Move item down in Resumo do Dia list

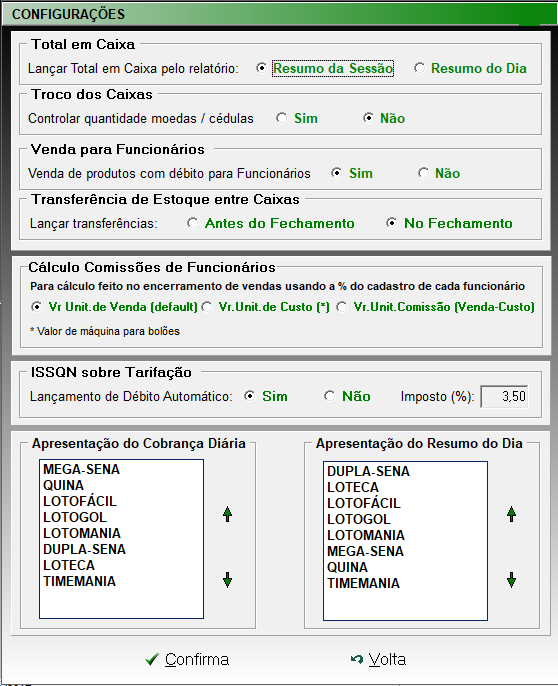pyautogui.click(x=511, y=580)
